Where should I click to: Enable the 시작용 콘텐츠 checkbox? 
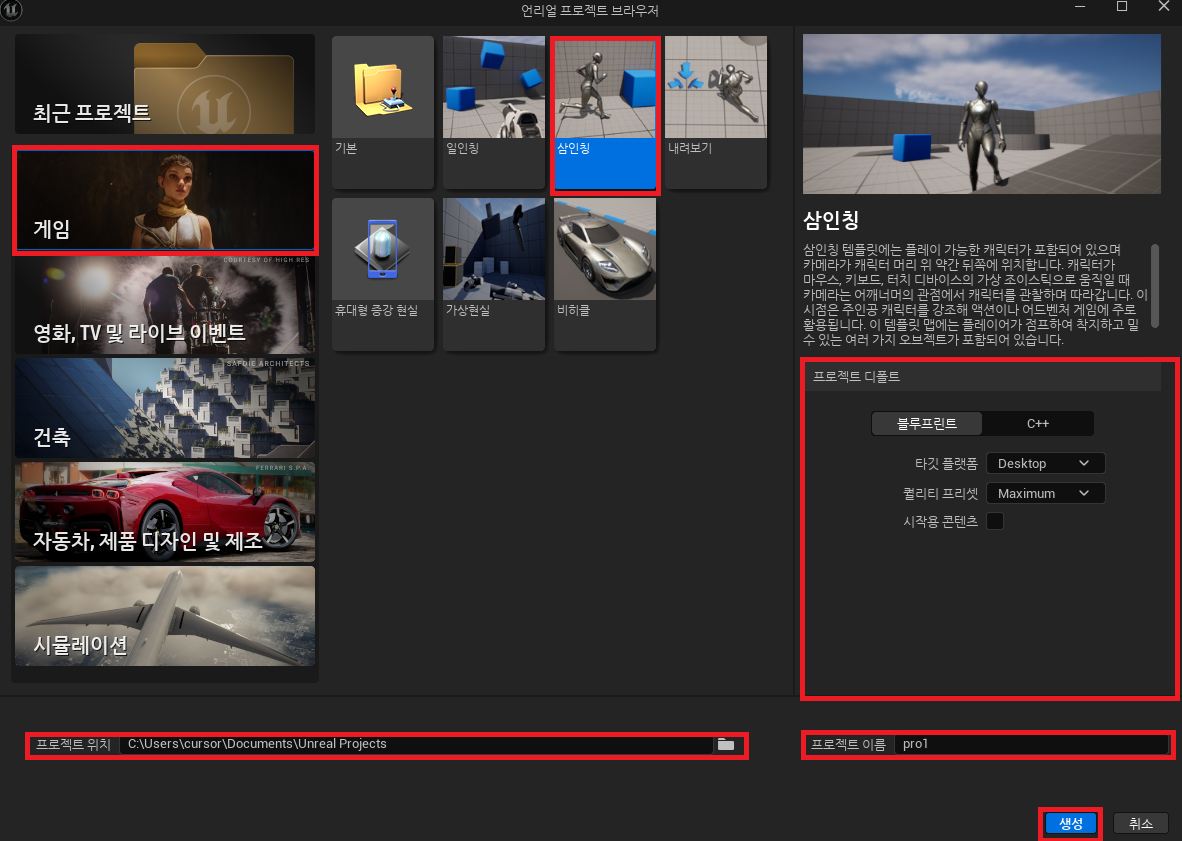click(995, 521)
